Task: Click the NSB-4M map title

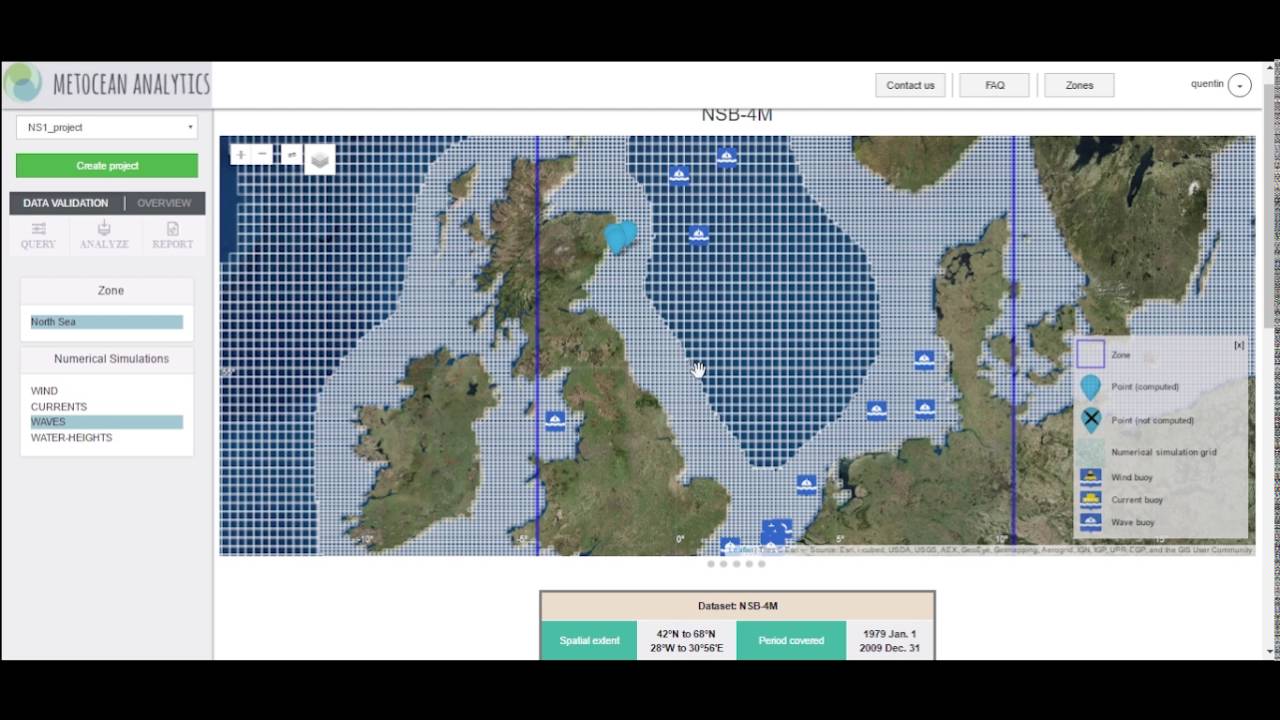Action: (737, 115)
